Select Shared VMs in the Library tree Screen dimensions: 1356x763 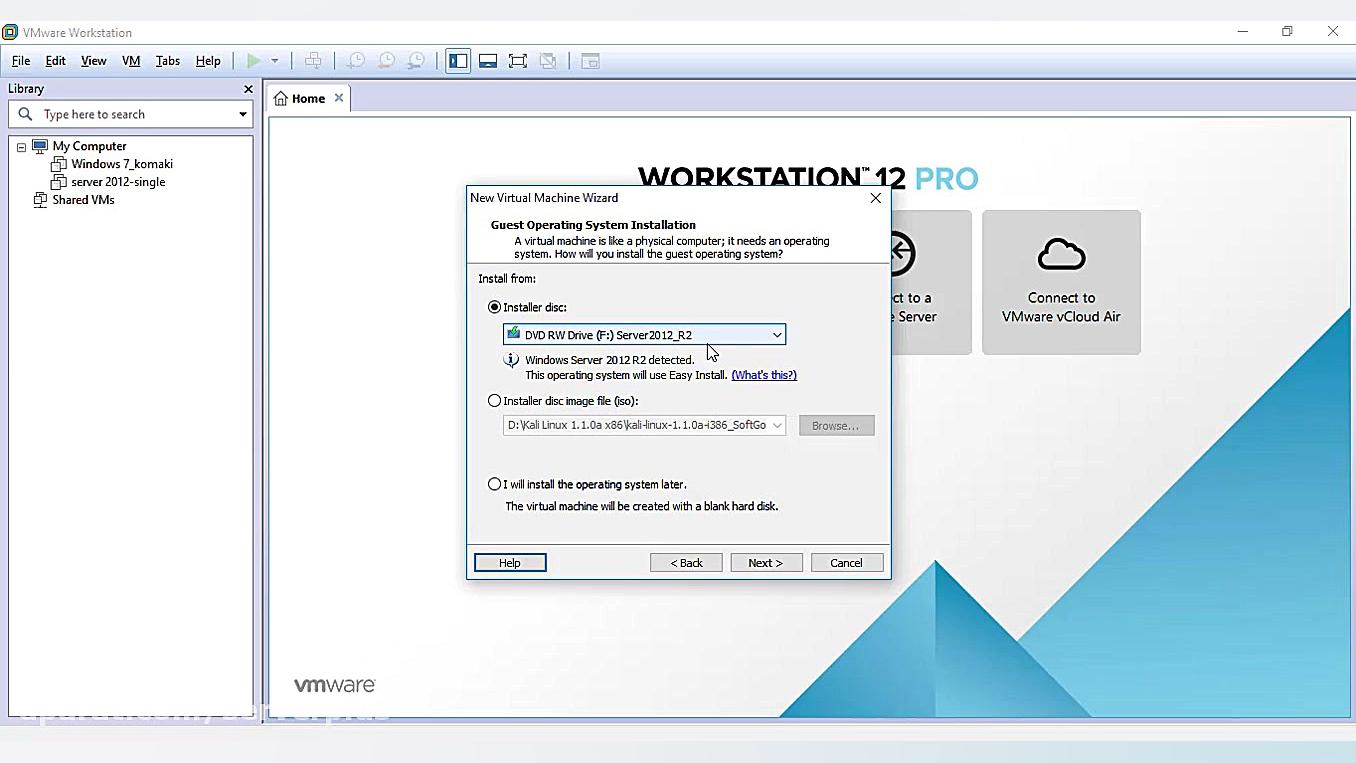pos(83,200)
